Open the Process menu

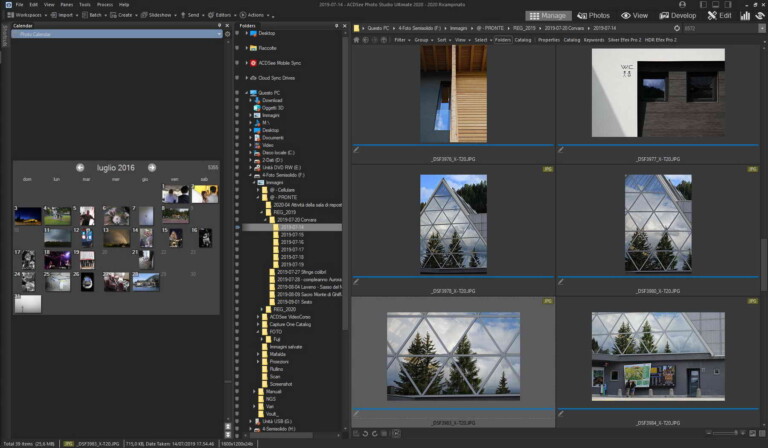105,4
